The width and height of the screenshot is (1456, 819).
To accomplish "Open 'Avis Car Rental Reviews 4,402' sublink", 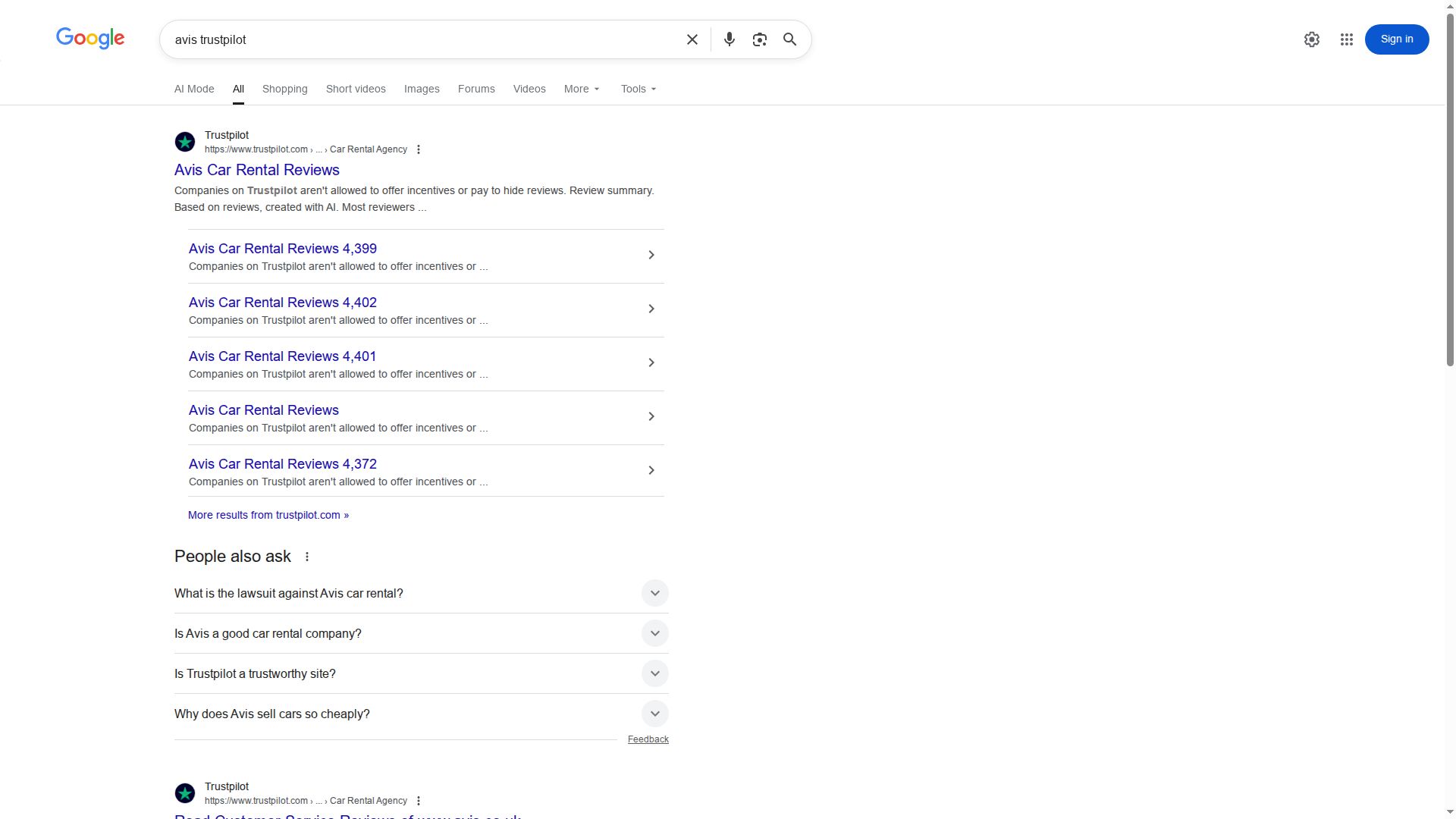I will [x=282, y=303].
